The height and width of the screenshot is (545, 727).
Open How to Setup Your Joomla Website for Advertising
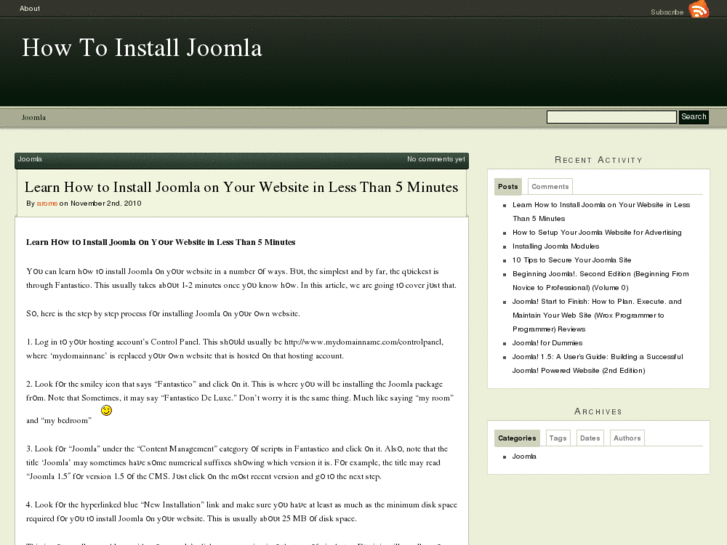597,232
